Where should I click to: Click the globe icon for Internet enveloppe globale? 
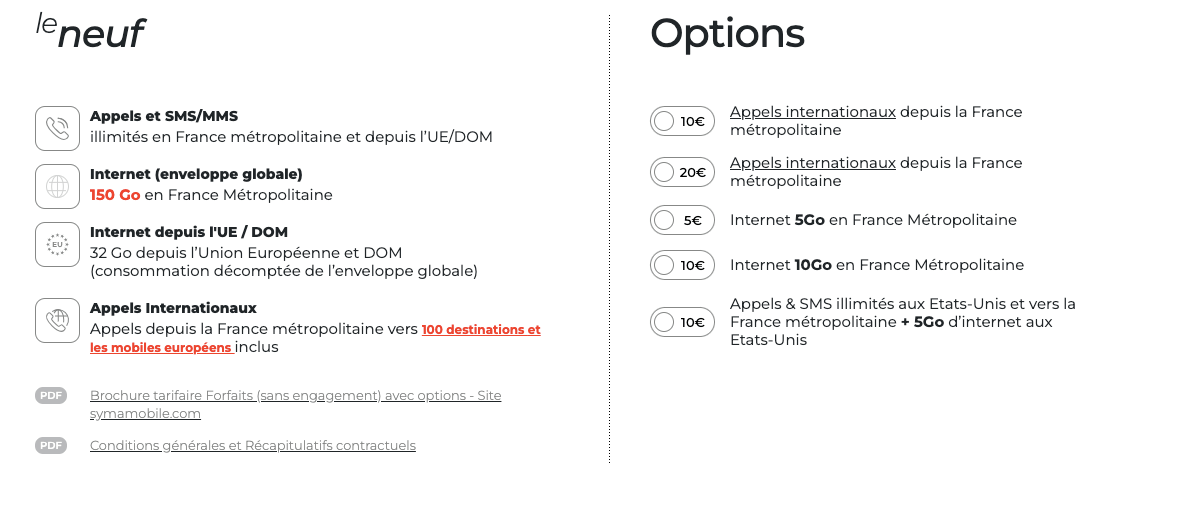coord(57,186)
